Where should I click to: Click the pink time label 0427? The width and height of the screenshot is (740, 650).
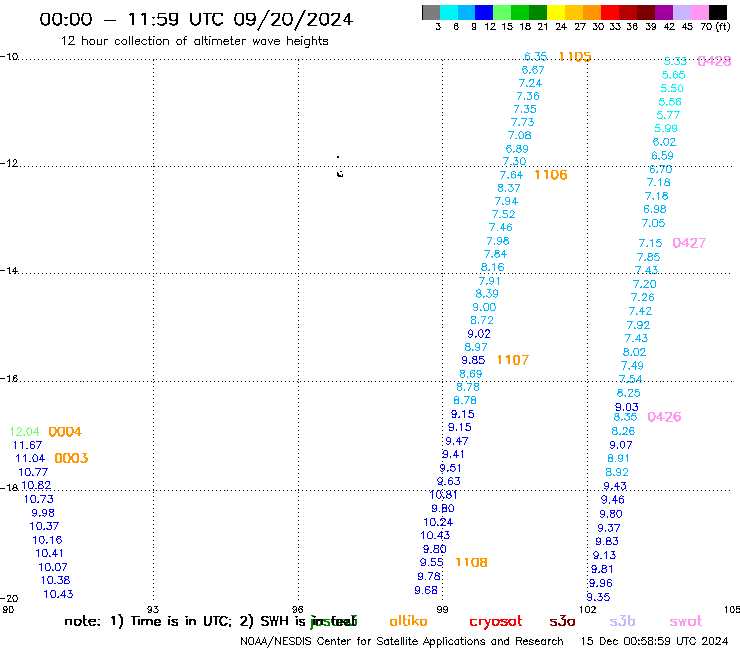(689, 243)
